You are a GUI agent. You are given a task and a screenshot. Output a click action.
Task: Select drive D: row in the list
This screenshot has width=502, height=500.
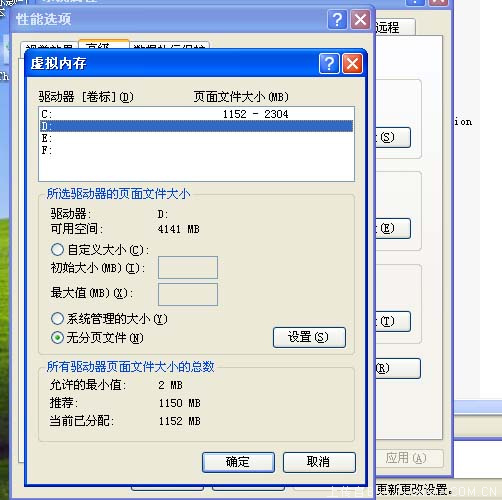(196, 126)
